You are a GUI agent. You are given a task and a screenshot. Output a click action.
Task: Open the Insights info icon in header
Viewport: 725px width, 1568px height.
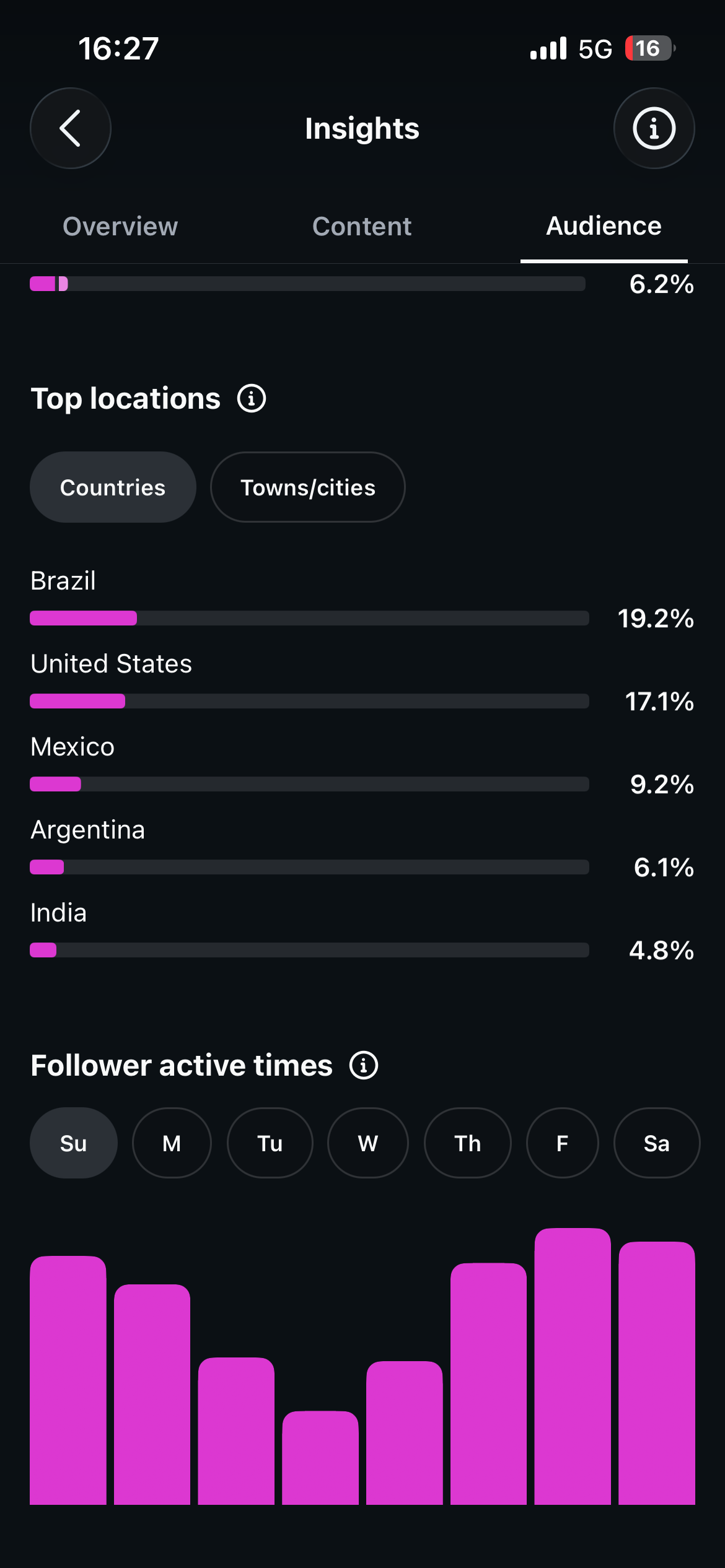tap(654, 128)
